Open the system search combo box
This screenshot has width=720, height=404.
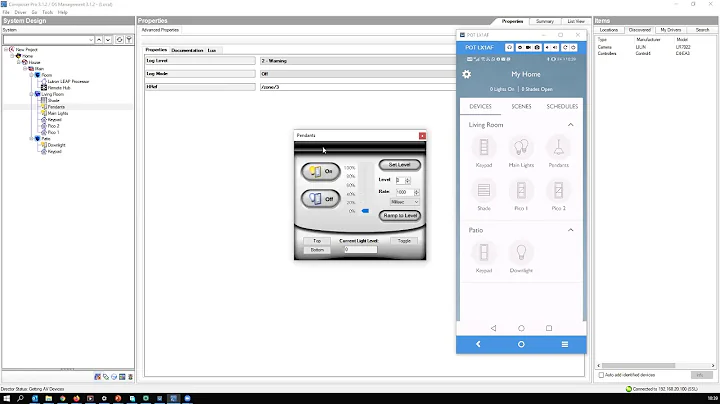(x=48, y=40)
